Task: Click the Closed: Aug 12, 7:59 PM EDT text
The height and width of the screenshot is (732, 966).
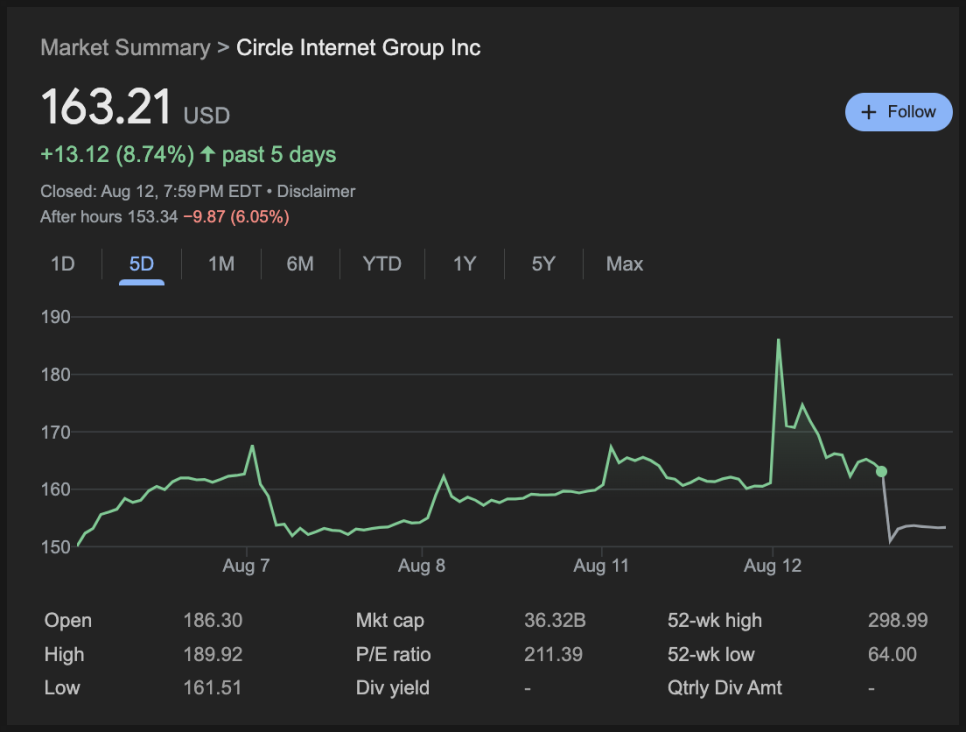Action: pos(151,192)
